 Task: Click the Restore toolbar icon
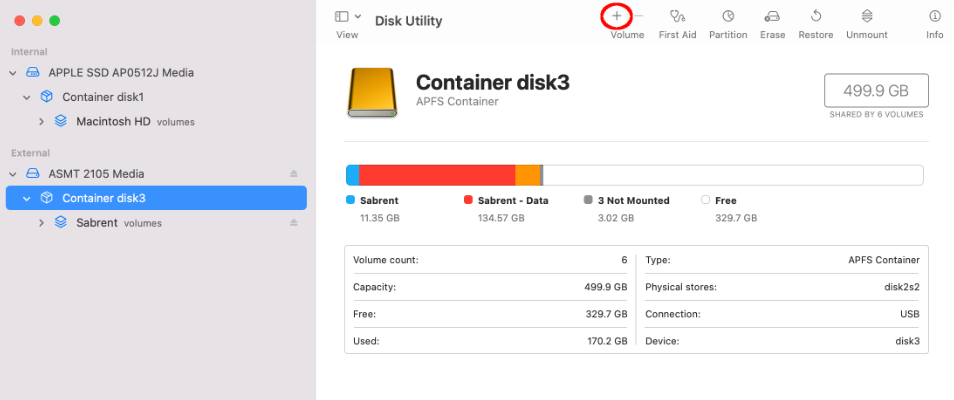tap(816, 17)
